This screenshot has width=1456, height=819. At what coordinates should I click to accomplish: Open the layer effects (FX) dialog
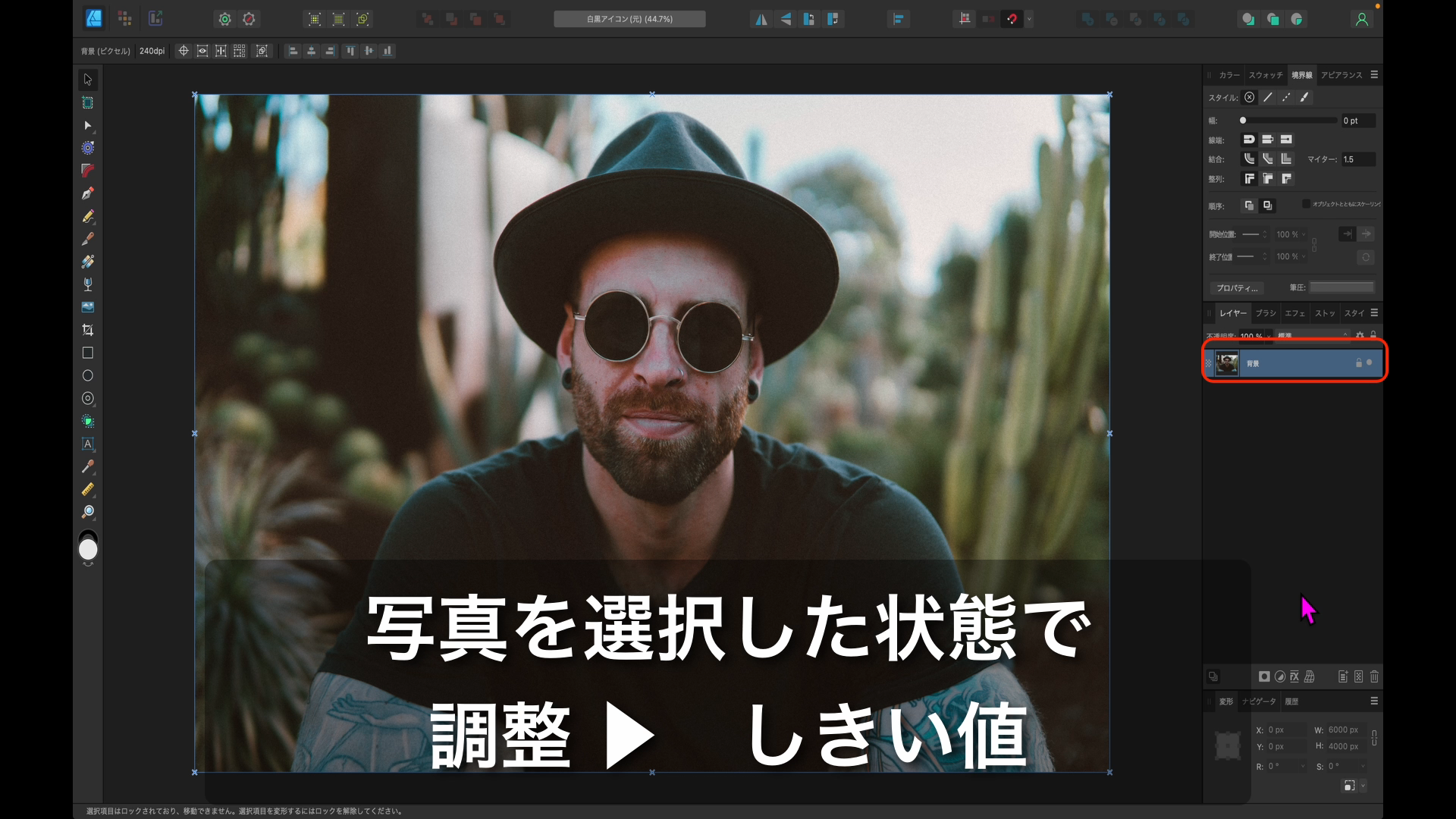tap(1294, 676)
